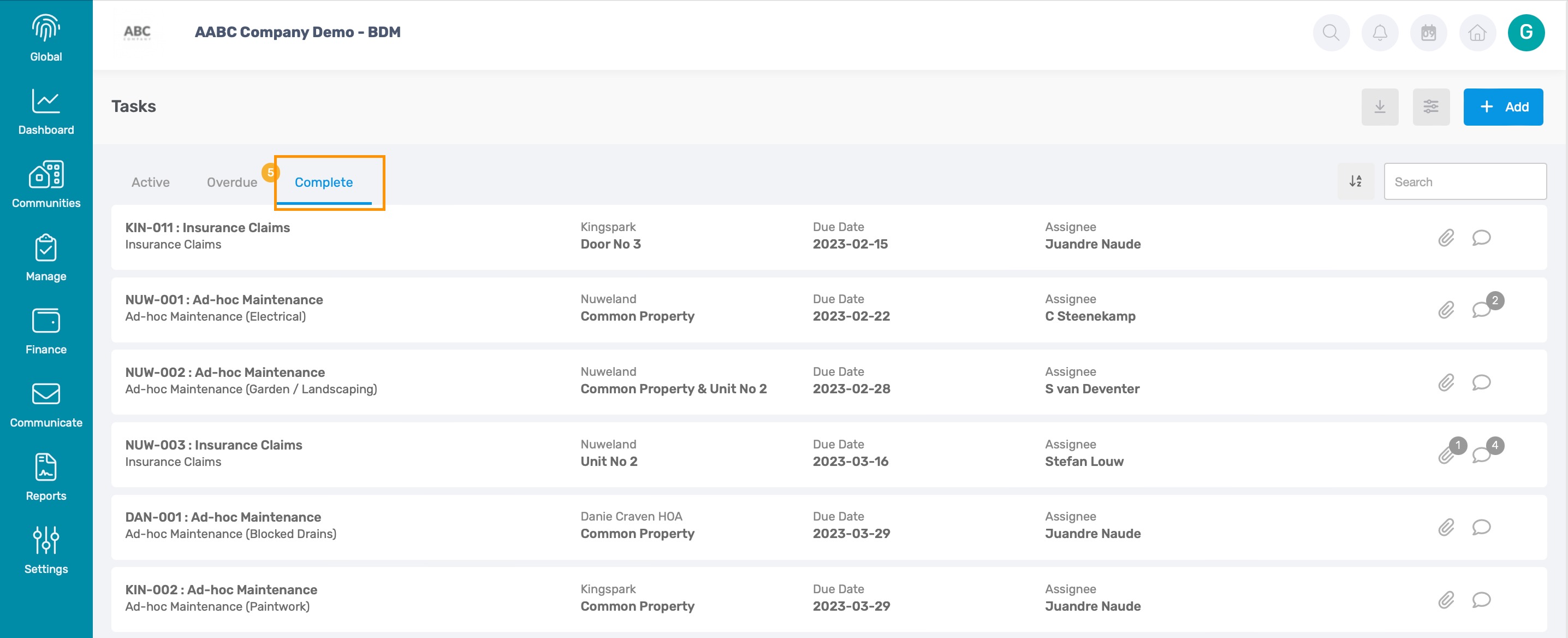Open the Reports section
Screen dimensions: 1568x638
[46, 477]
